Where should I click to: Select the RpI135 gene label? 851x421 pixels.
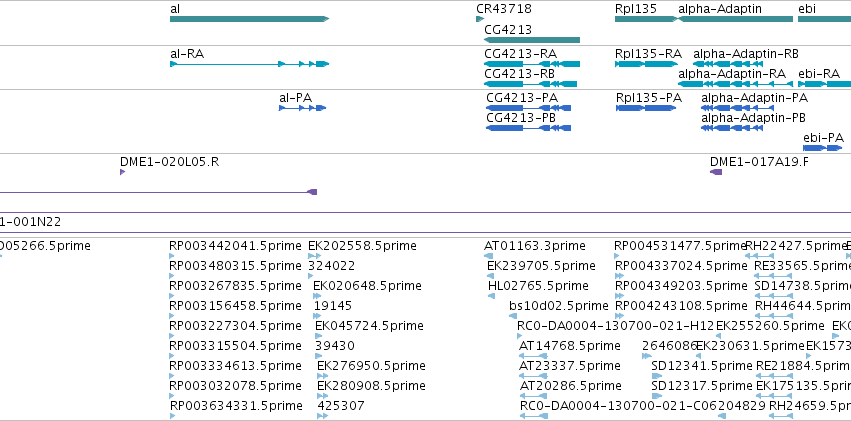click(x=636, y=9)
